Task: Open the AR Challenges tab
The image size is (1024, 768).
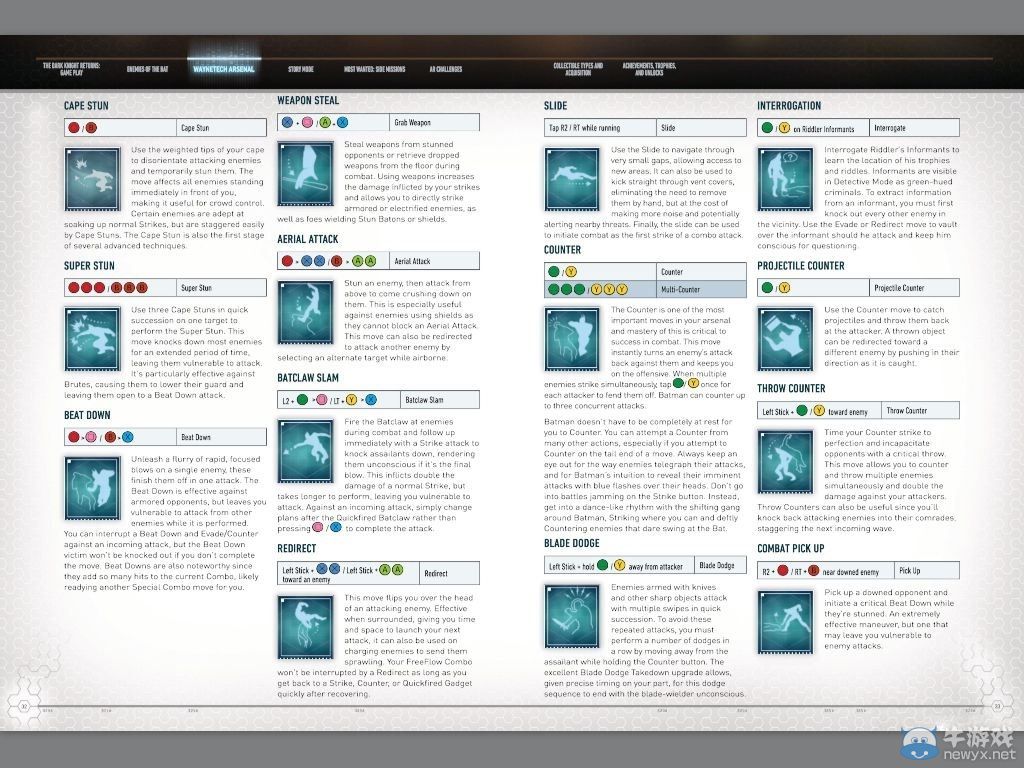Action: point(446,69)
